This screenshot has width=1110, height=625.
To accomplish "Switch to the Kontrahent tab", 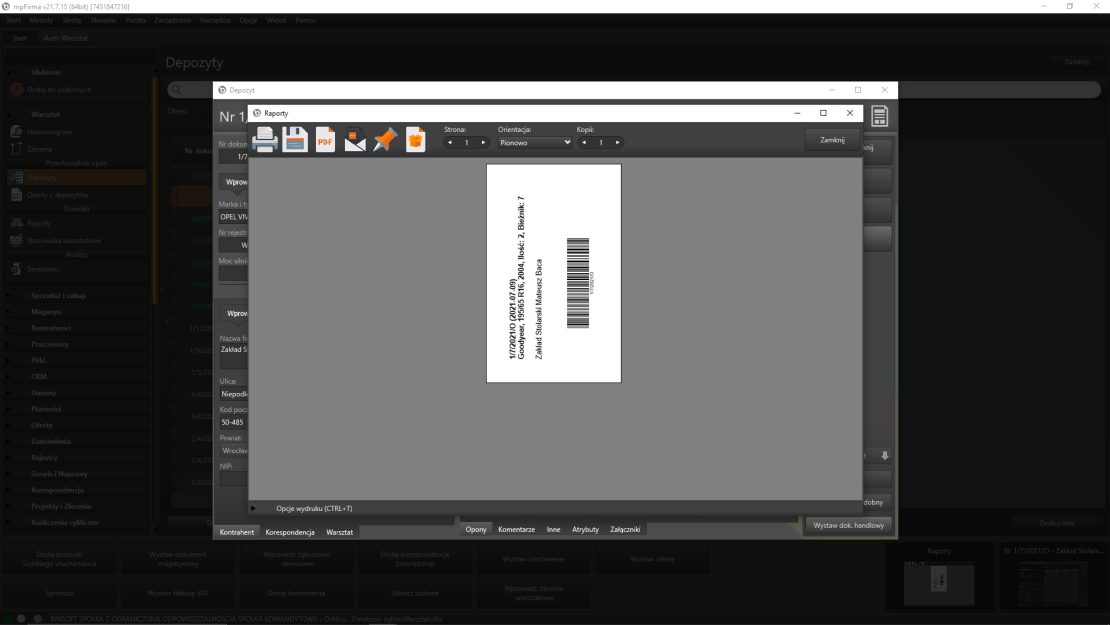I will (x=236, y=532).
